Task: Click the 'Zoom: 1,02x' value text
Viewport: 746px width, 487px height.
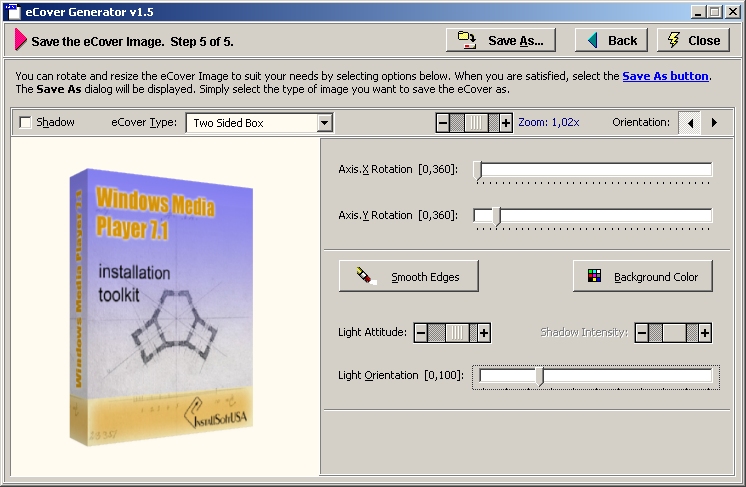Action: [x=549, y=122]
